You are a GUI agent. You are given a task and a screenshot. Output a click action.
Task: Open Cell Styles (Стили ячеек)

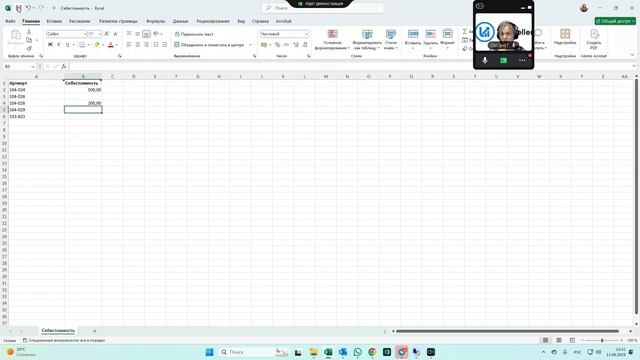(x=391, y=40)
